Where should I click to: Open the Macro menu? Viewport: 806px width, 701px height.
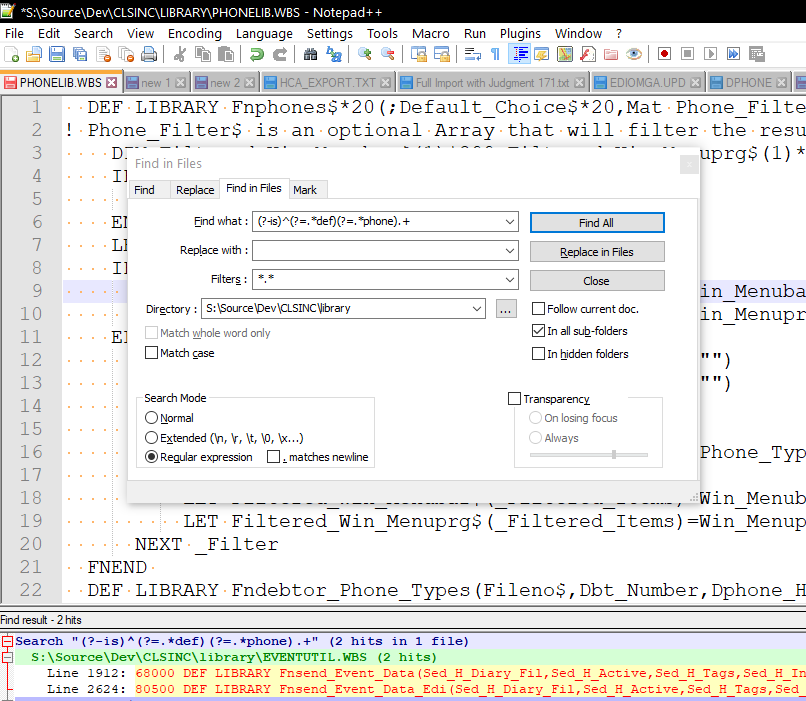pos(431,33)
